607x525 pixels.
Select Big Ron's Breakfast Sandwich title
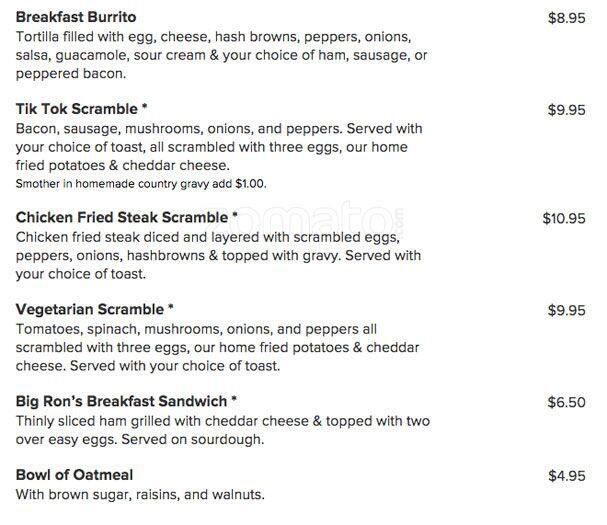point(121,402)
